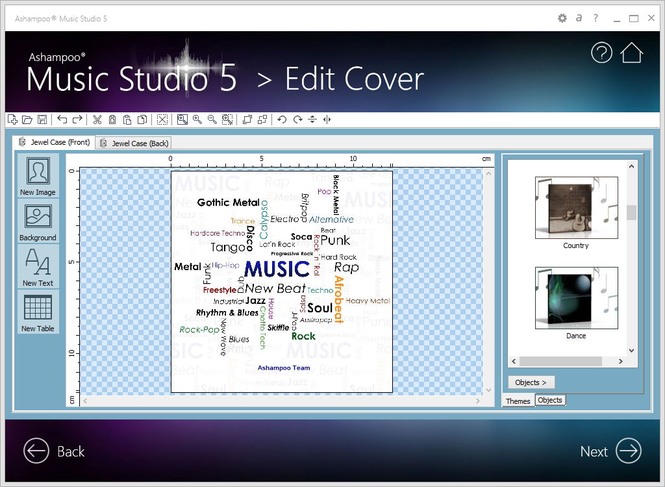
Task: Select the blue MUSIC text on cover
Action: (x=277, y=269)
